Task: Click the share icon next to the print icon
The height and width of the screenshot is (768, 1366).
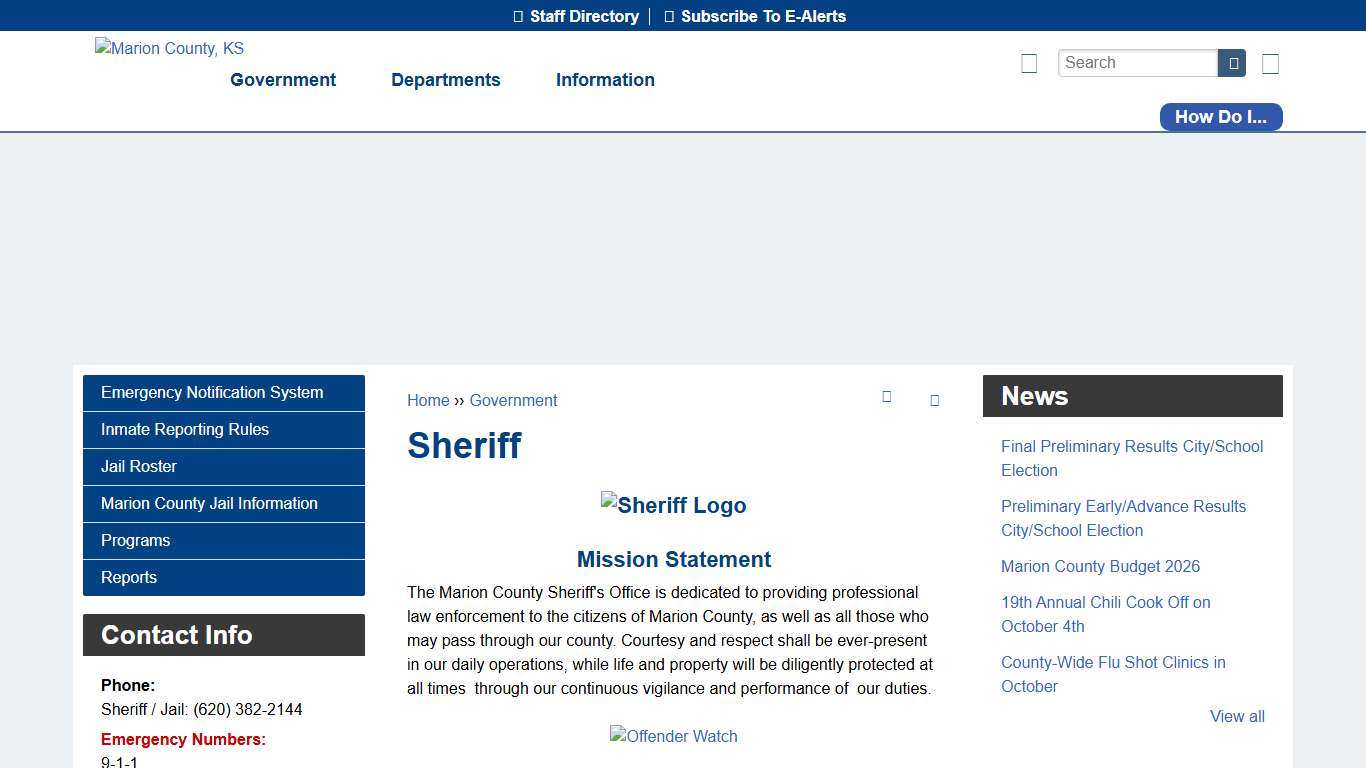Action: pos(935,400)
